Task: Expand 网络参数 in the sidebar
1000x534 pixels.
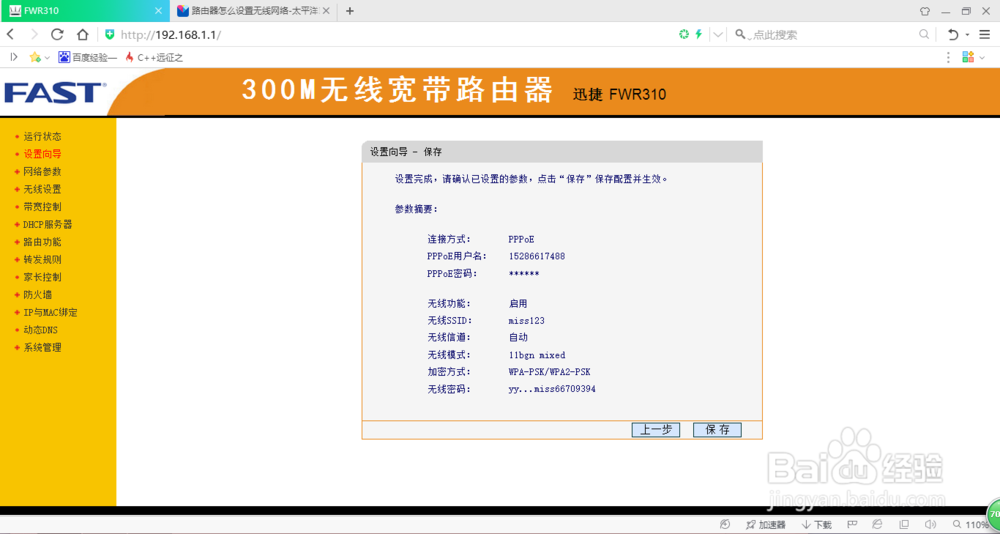Action: click(42, 172)
